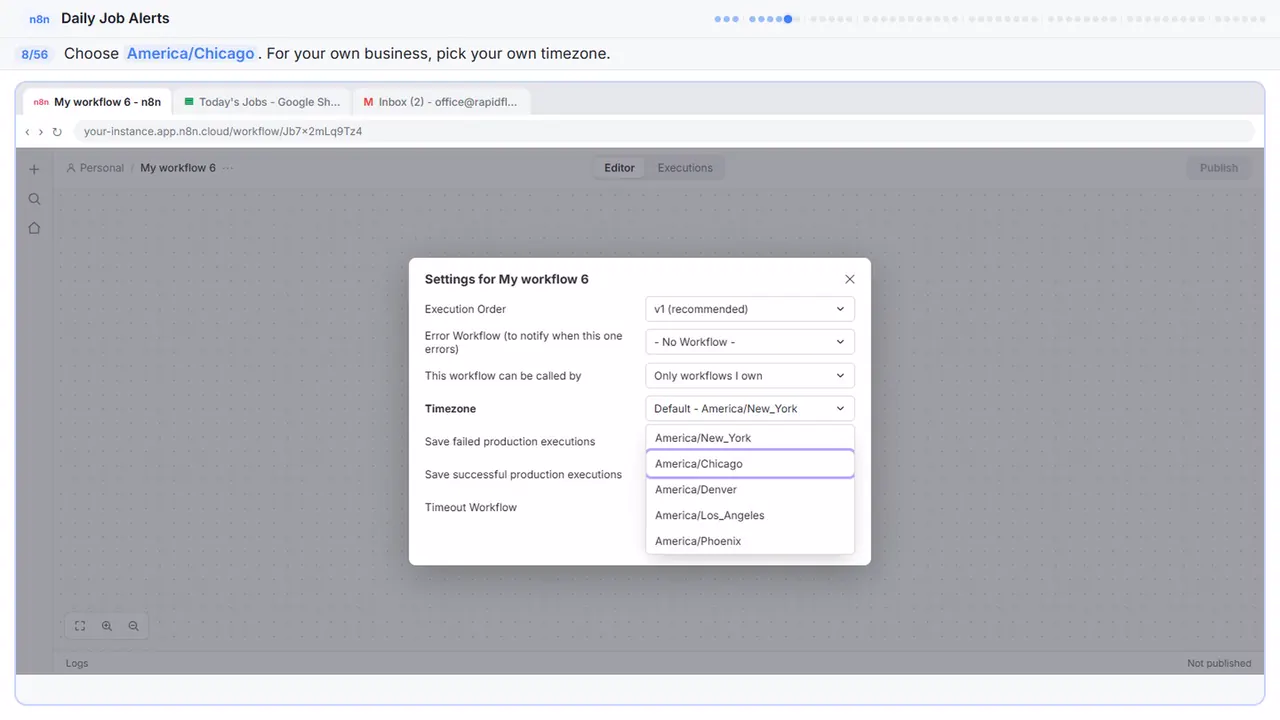The height and width of the screenshot is (720, 1280).
Task: Collapse the Timezone dropdown
Action: (750, 409)
